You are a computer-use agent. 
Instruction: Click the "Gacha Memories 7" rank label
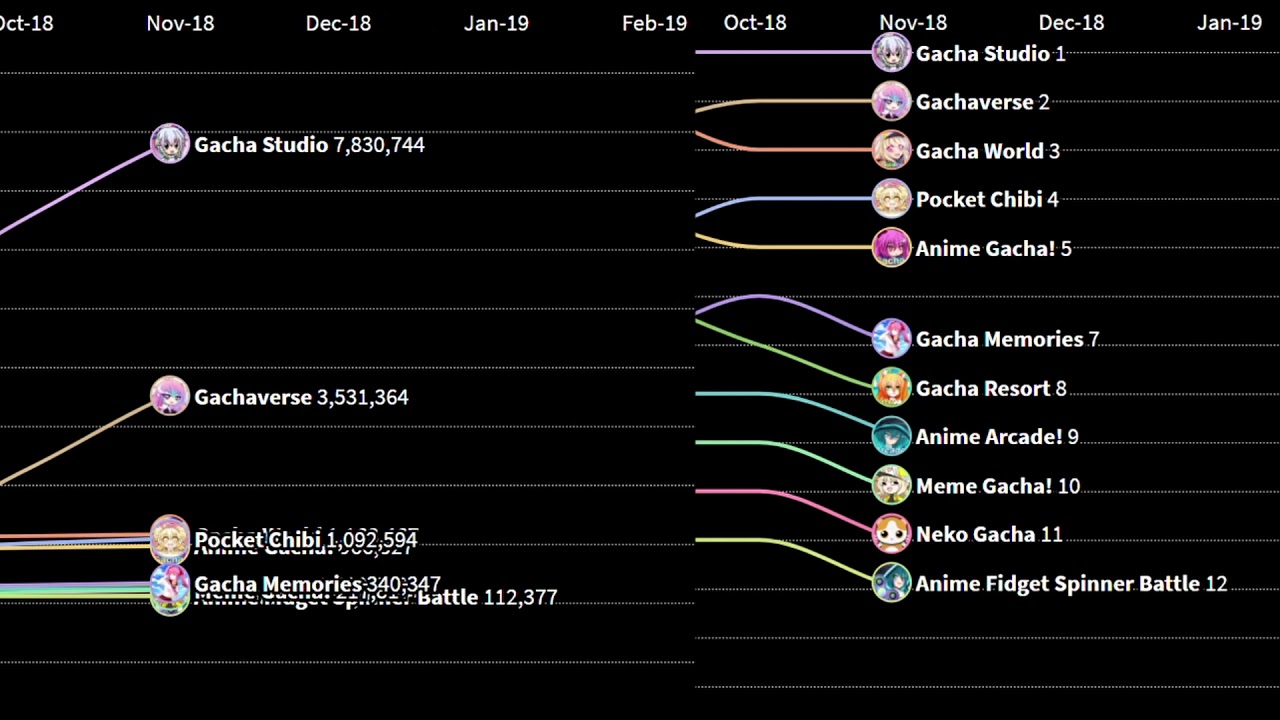pyautogui.click(x=1007, y=340)
